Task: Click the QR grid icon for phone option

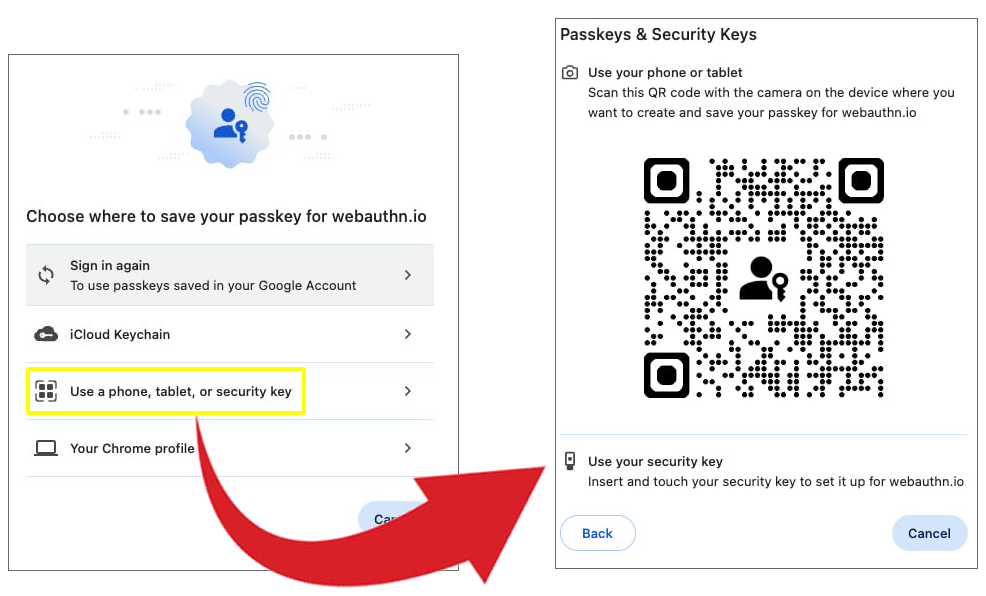Action: point(46,391)
